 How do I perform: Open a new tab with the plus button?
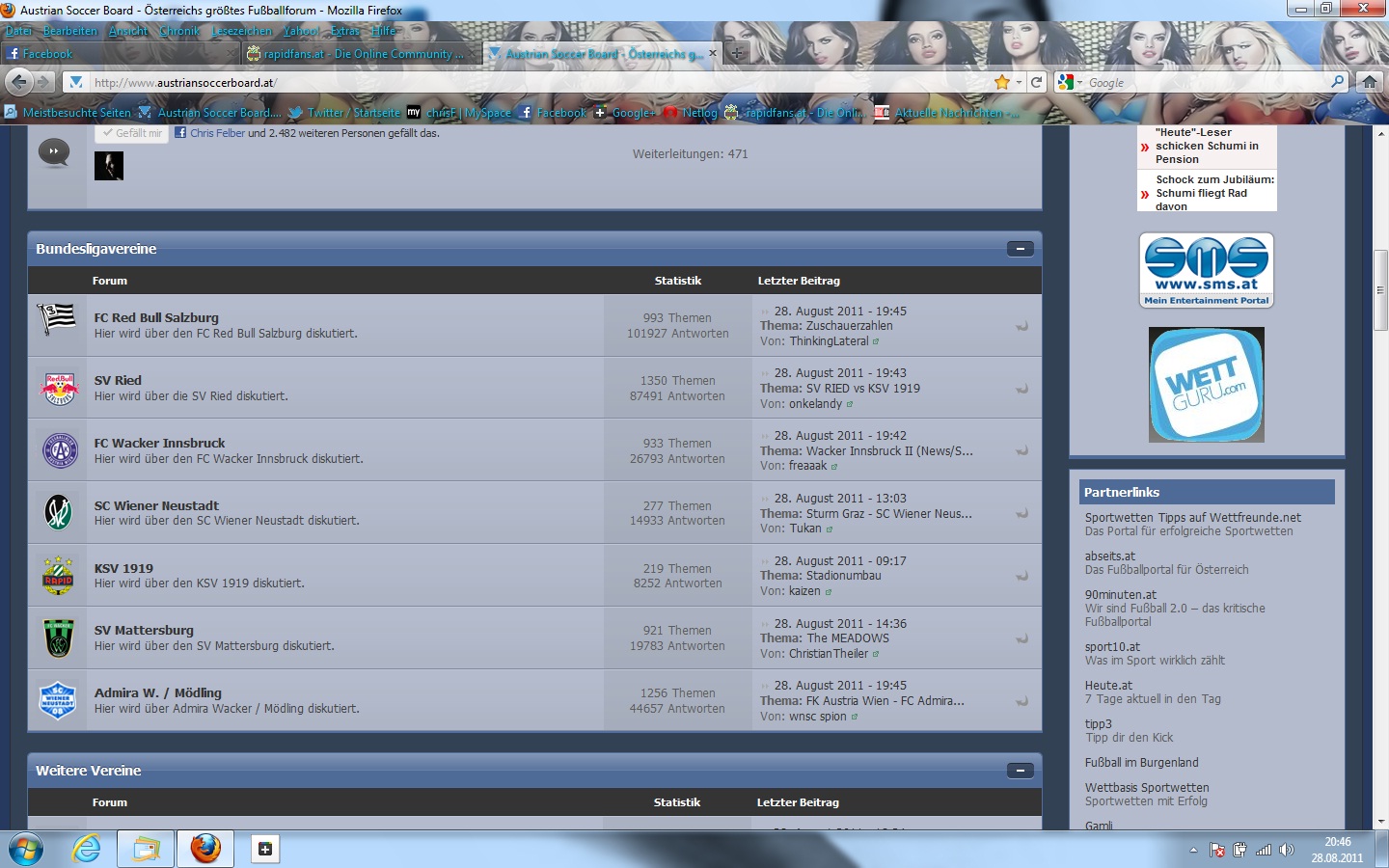coord(736,53)
